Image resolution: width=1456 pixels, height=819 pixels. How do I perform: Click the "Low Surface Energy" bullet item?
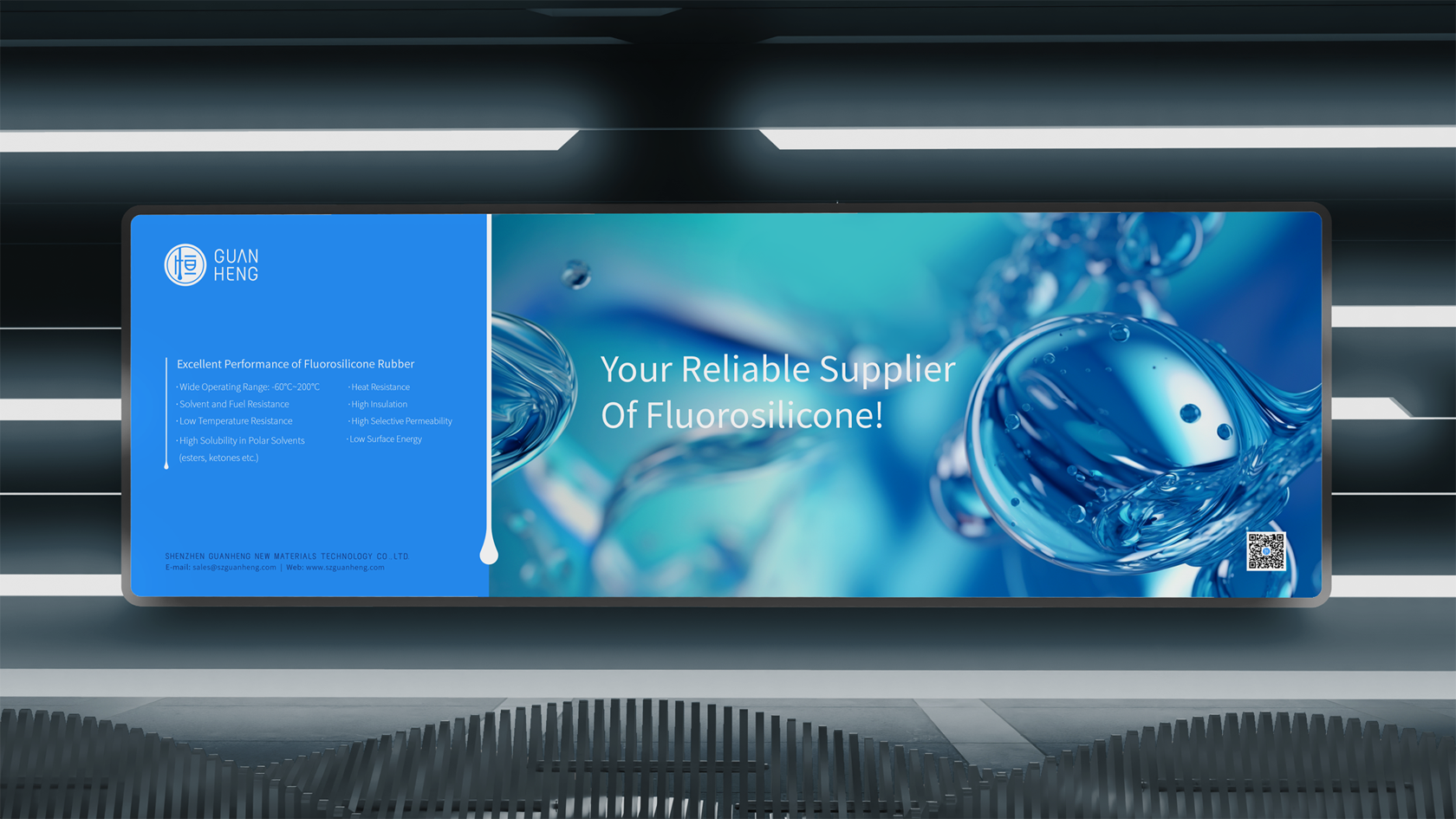(386, 439)
